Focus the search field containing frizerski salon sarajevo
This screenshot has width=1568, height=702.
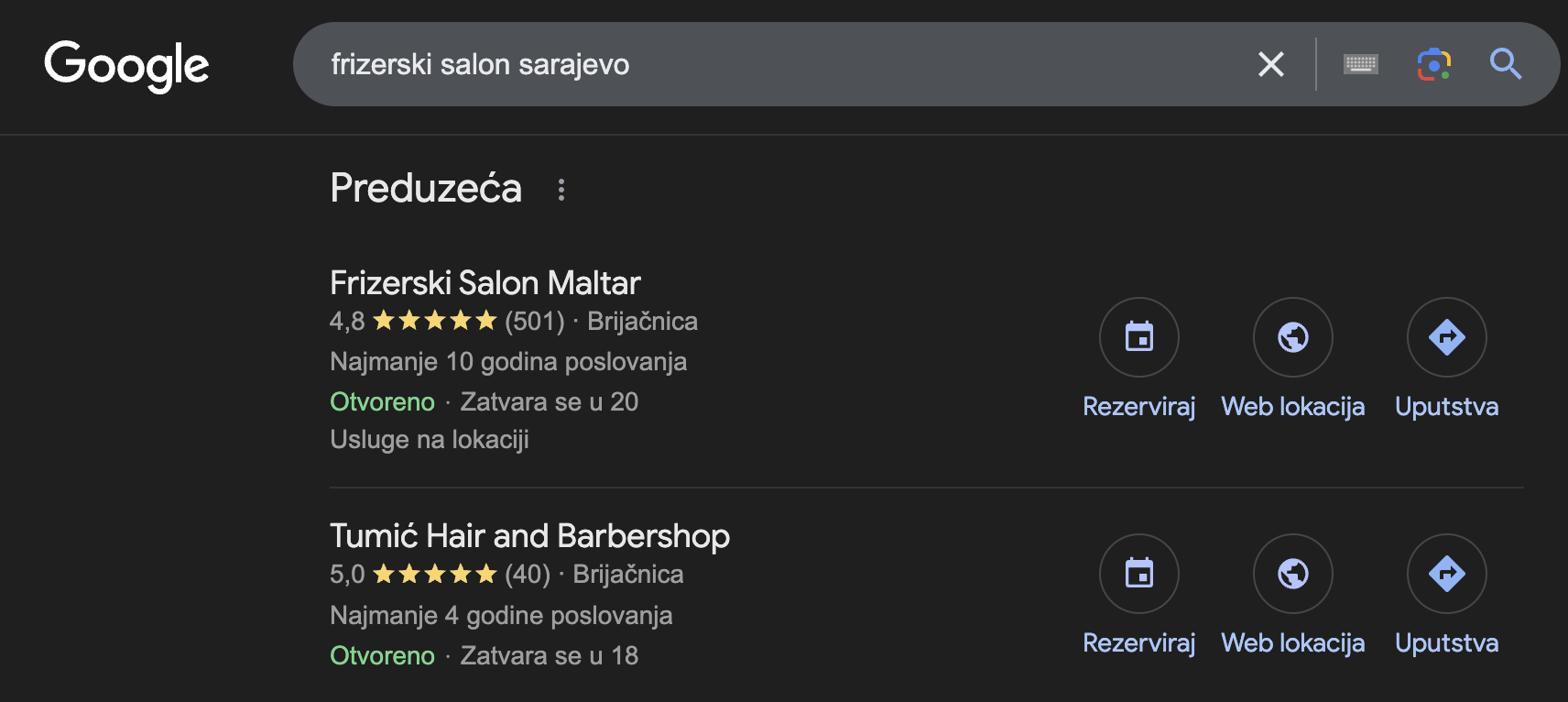tap(779, 64)
